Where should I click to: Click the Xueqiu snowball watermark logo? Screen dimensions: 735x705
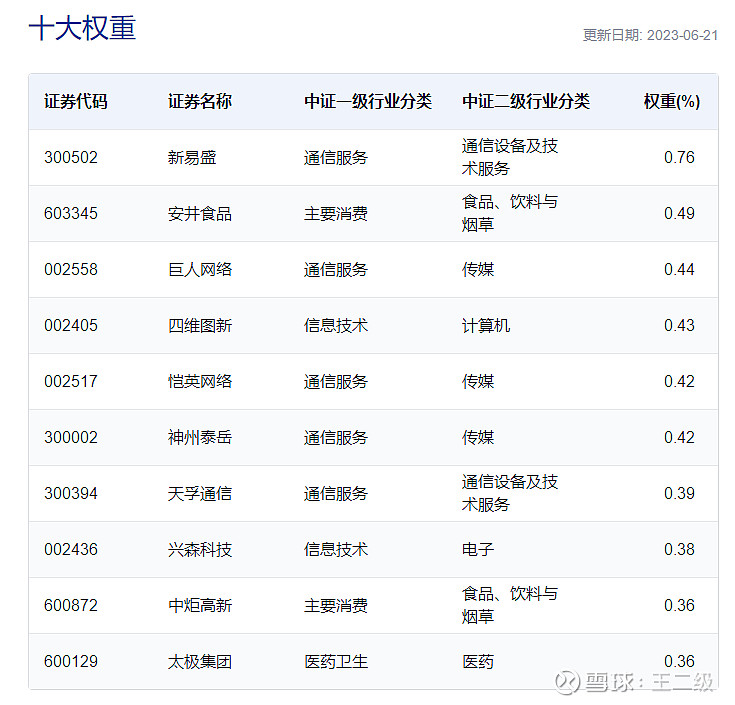coord(566,682)
